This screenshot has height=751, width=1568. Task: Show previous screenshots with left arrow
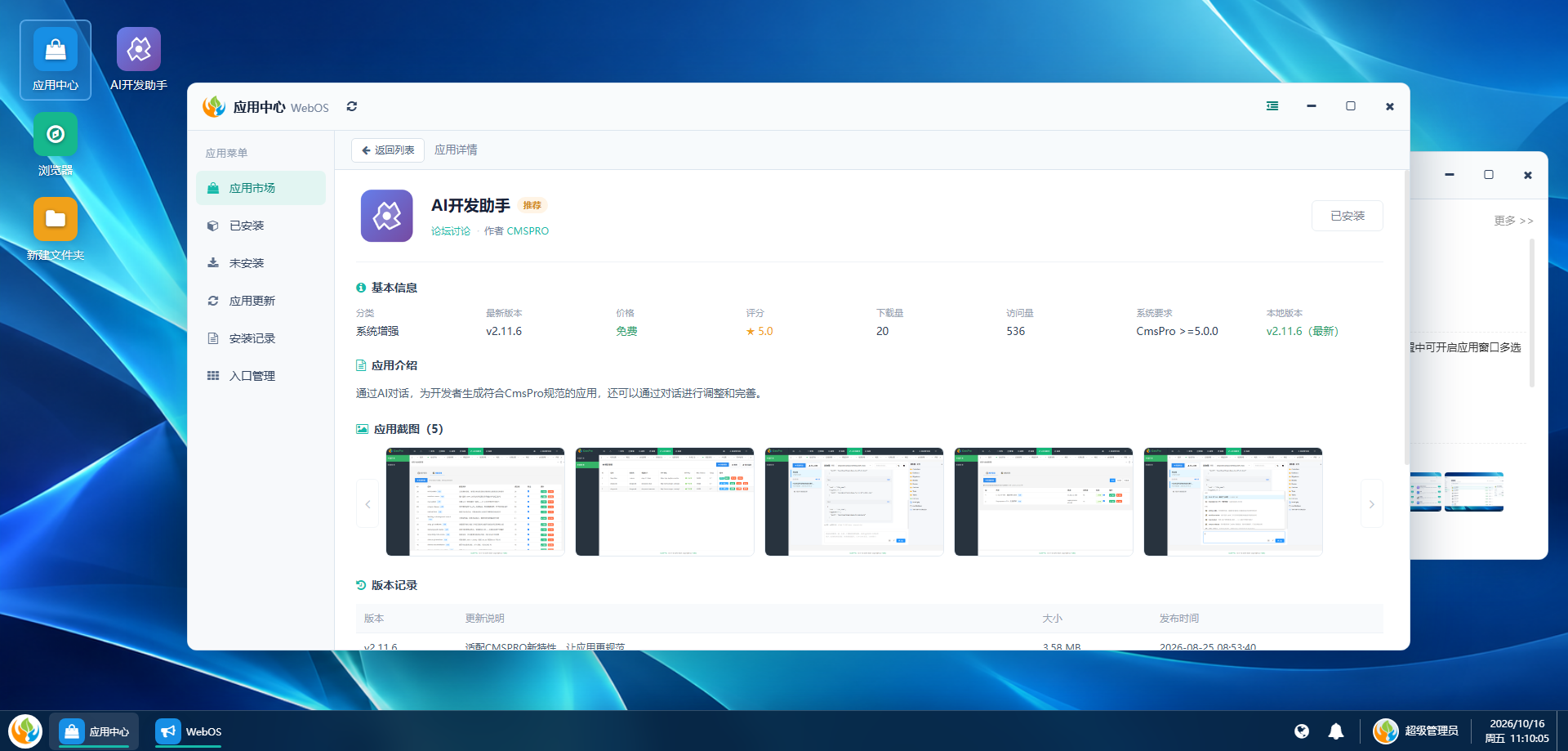click(367, 503)
